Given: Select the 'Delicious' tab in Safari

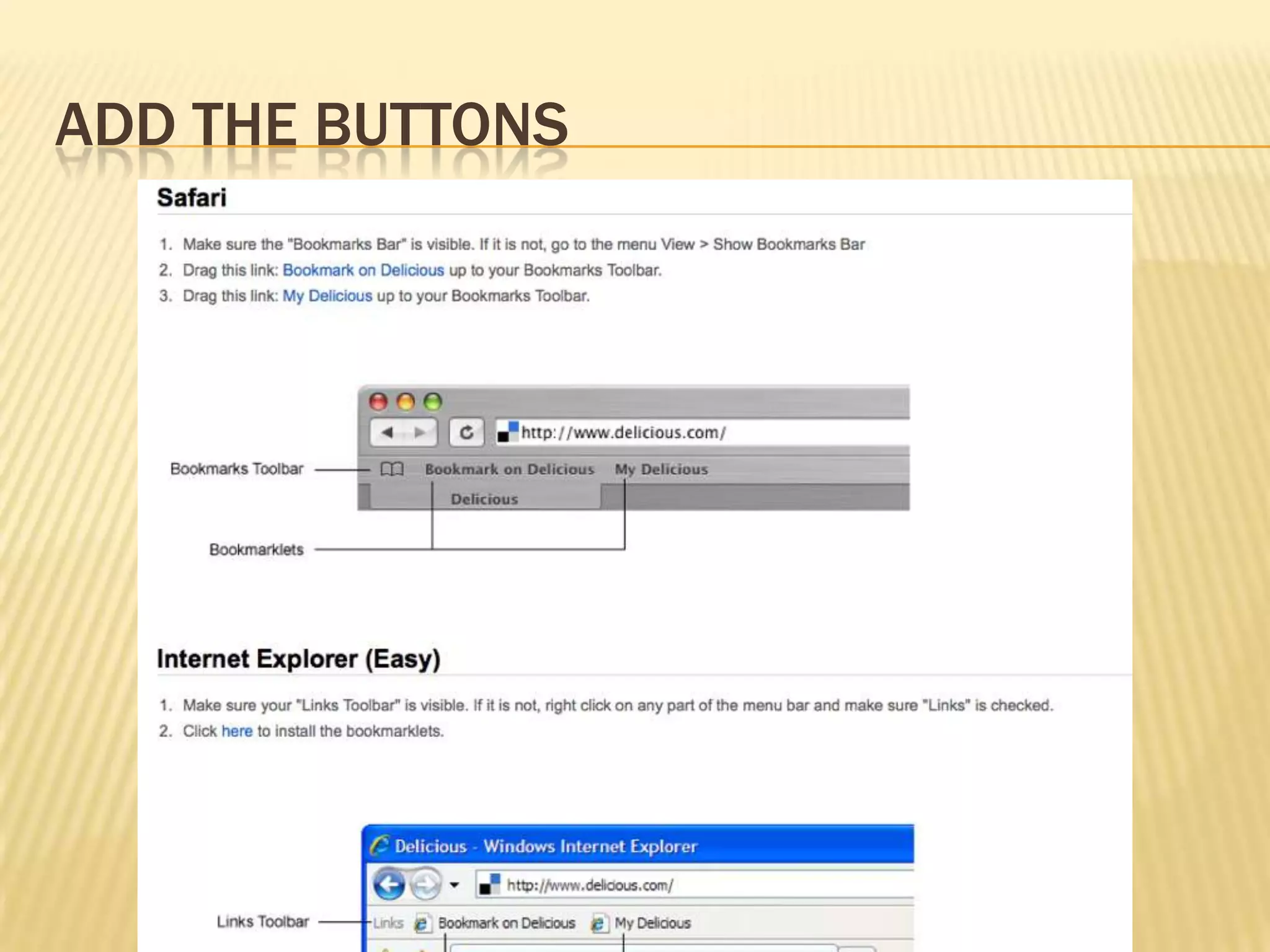Looking at the screenshot, I should 485,498.
